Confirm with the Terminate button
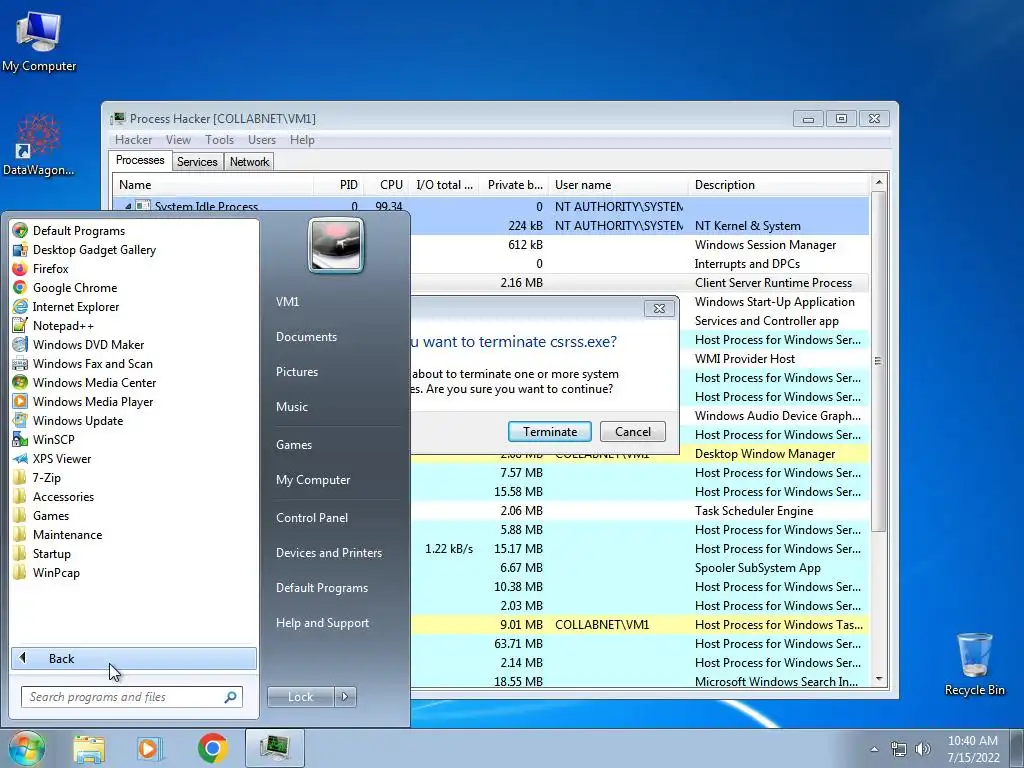 (x=550, y=432)
